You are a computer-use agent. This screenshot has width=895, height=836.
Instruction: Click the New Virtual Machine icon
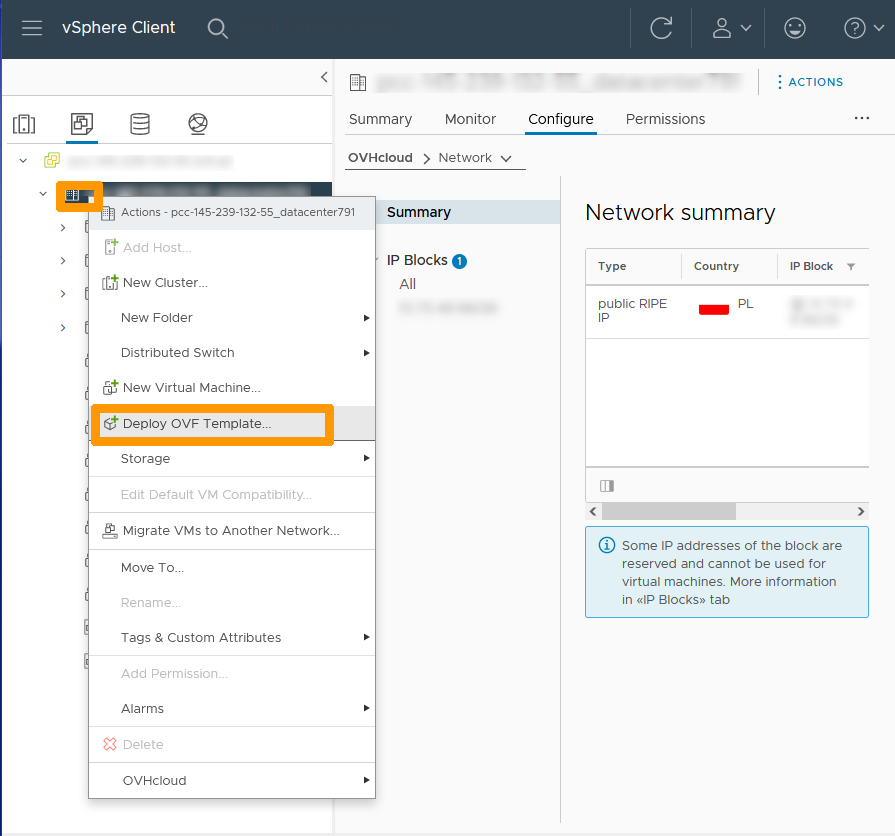[x=110, y=387]
